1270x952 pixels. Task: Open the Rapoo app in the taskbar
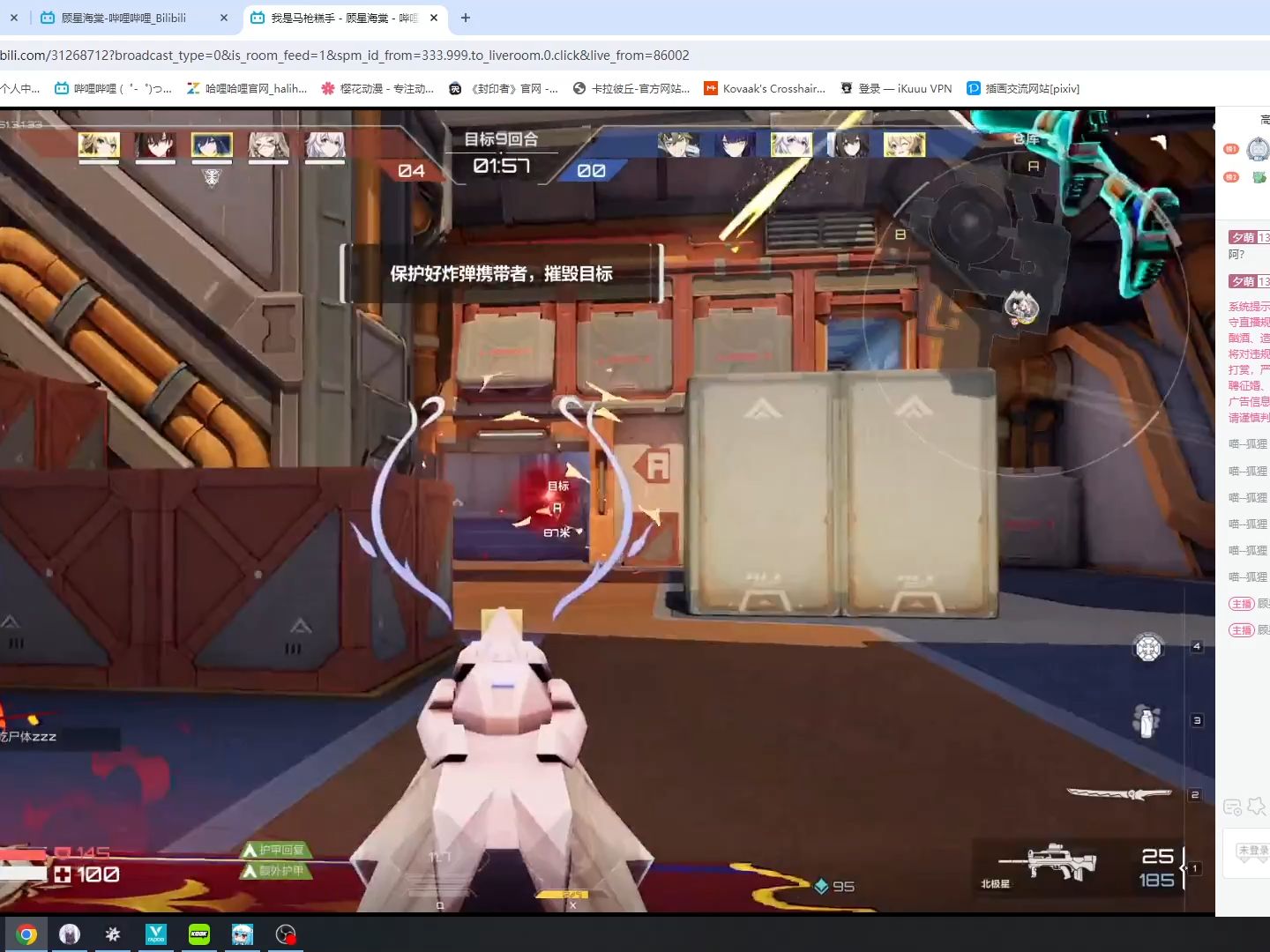click(x=156, y=934)
